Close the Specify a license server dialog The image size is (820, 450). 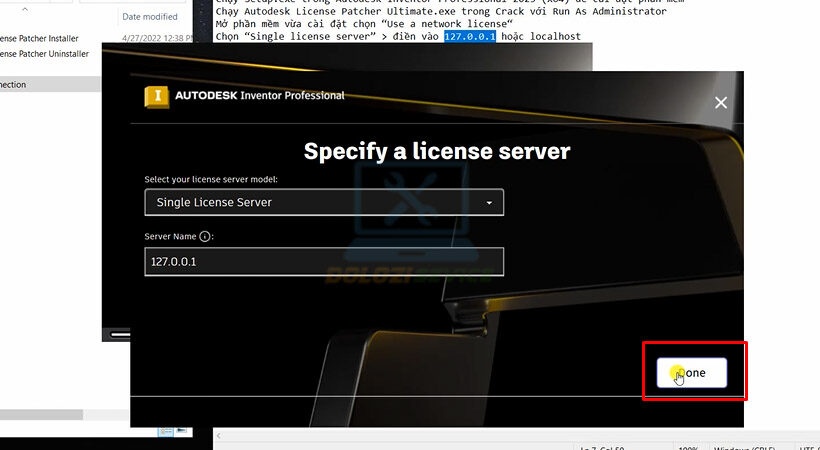(721, 103)
